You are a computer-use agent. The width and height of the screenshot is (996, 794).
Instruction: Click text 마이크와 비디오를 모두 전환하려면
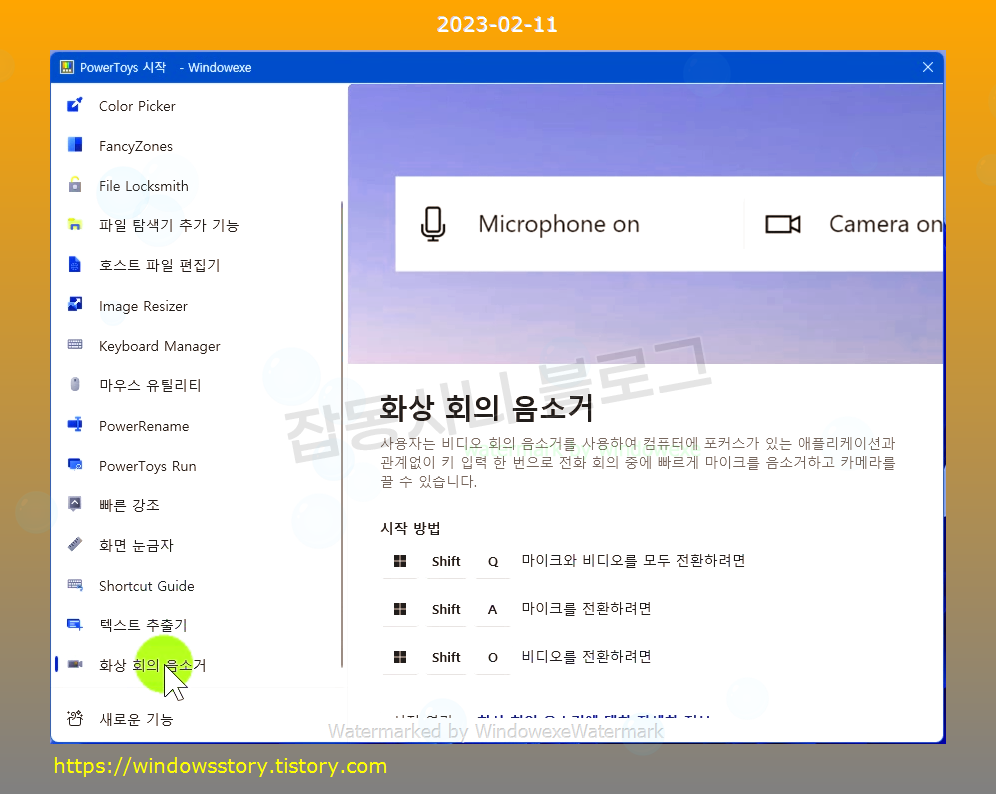(x=633, y=560)
